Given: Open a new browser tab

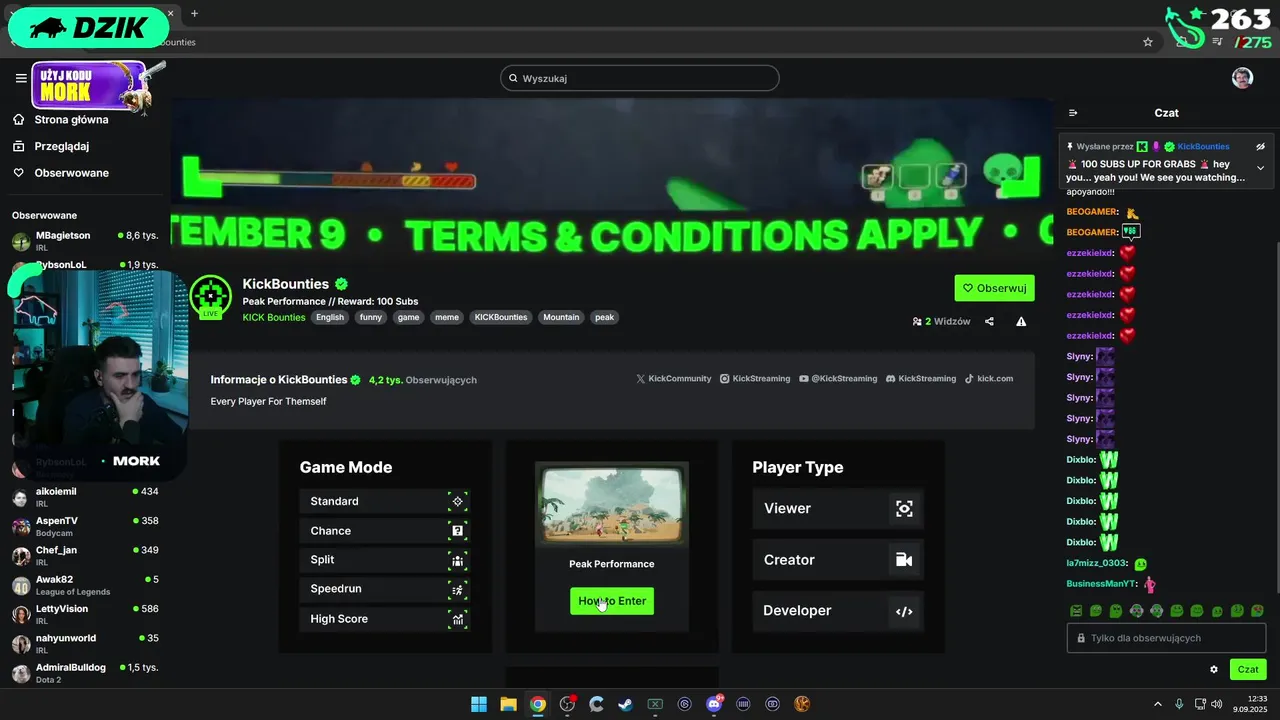Looking at the screenshot, I should click(x=194, y=13).
